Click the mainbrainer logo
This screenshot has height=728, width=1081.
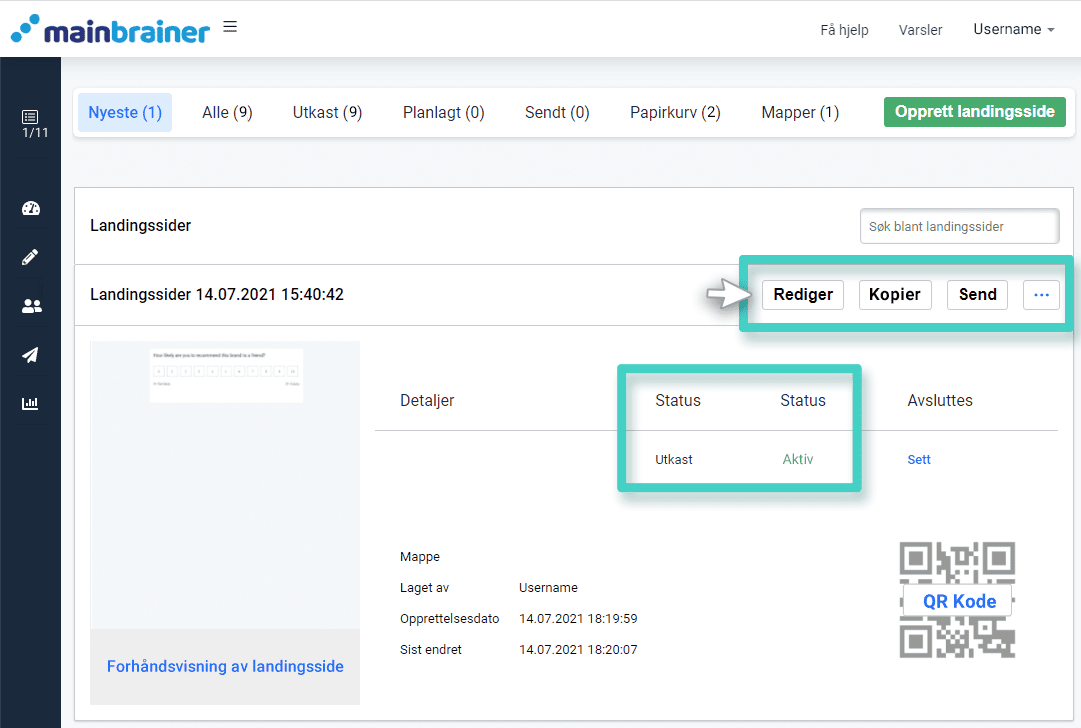point(110,29)
